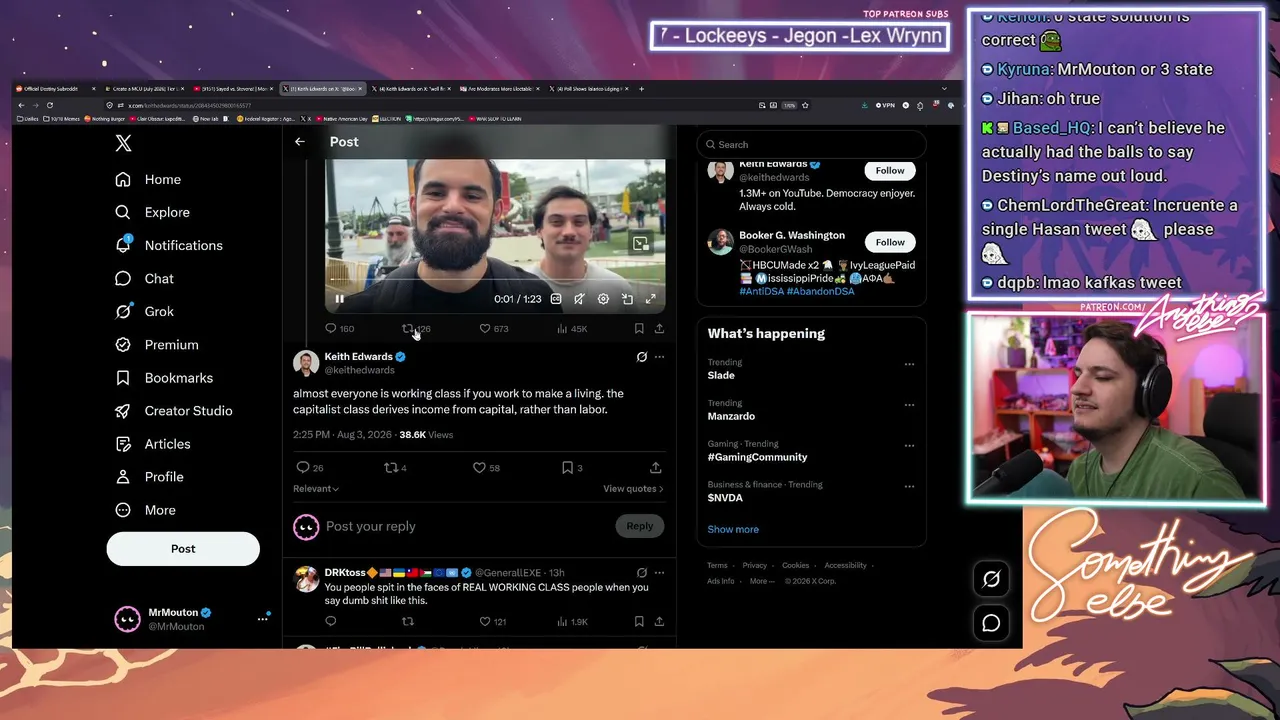
Task: Expand the More menu in the sidebar
Action: (x=146, y=509)
